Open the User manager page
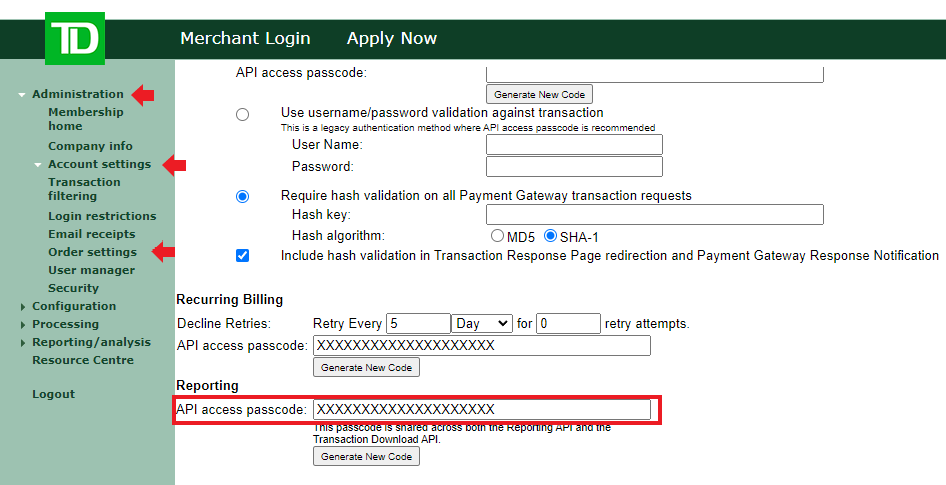 pyautogui.click(x=91, y=270)
